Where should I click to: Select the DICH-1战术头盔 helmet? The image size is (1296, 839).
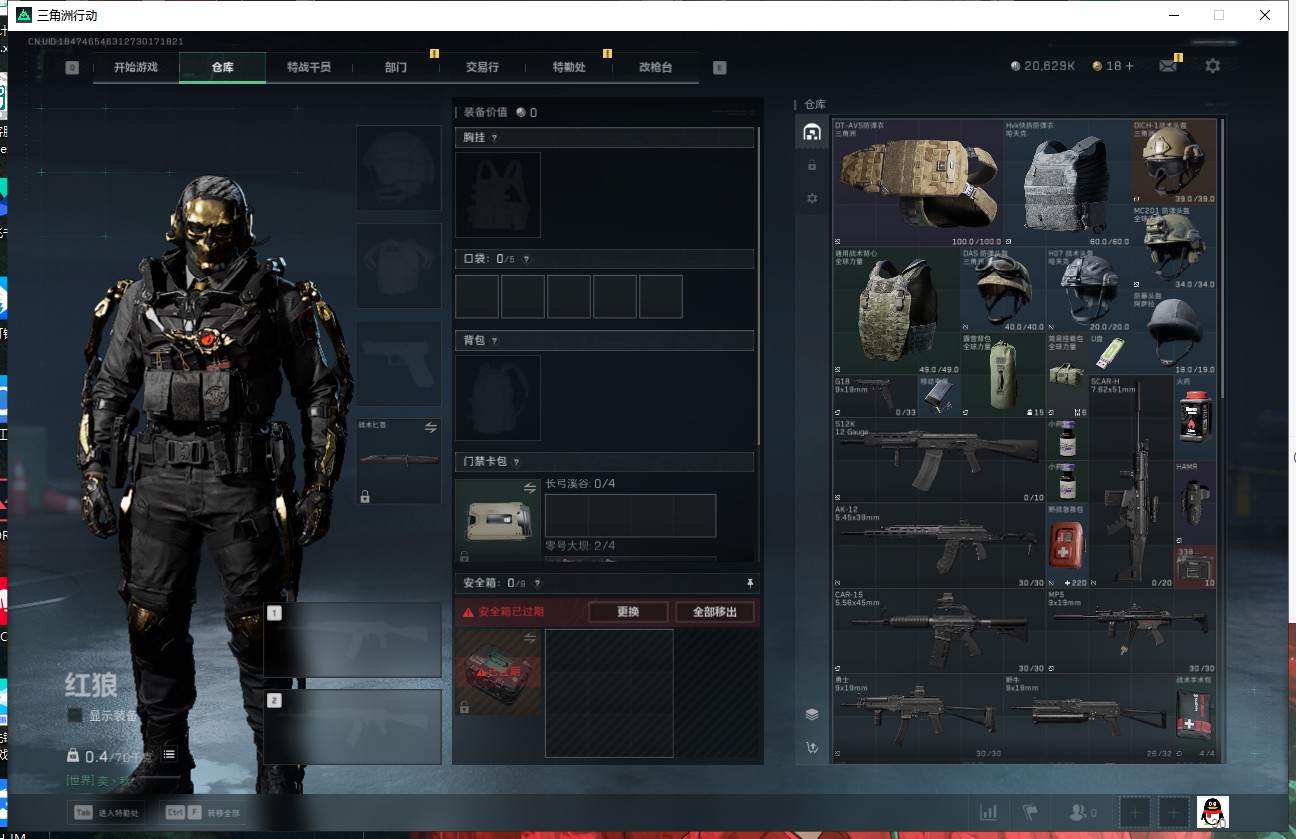1174,162
